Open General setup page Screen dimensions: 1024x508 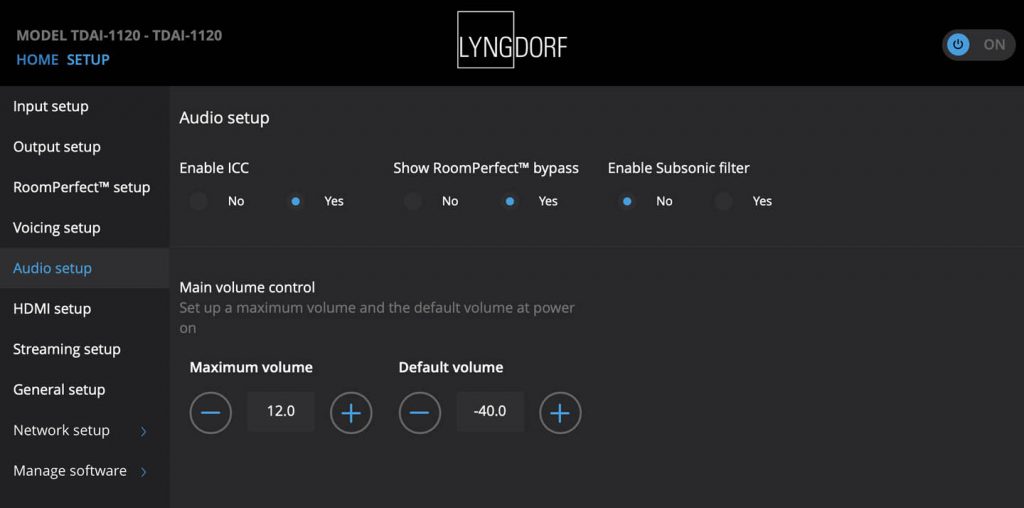[x=84, y=390]
